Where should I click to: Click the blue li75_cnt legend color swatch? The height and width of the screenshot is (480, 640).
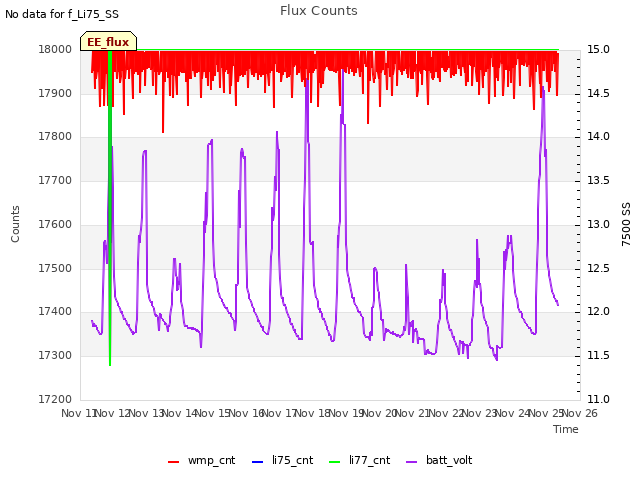click(258, 462)
